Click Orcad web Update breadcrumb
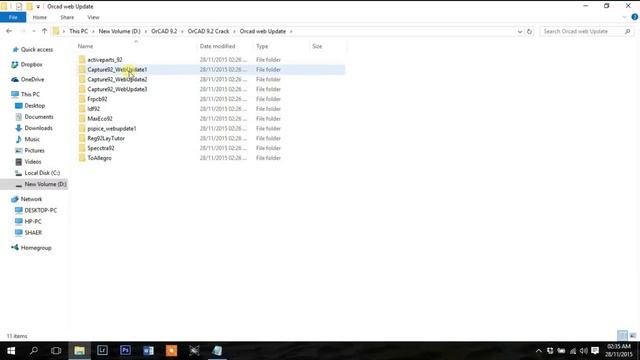The height and width of the screenshot is (360, 640). [x=262, y=31]
